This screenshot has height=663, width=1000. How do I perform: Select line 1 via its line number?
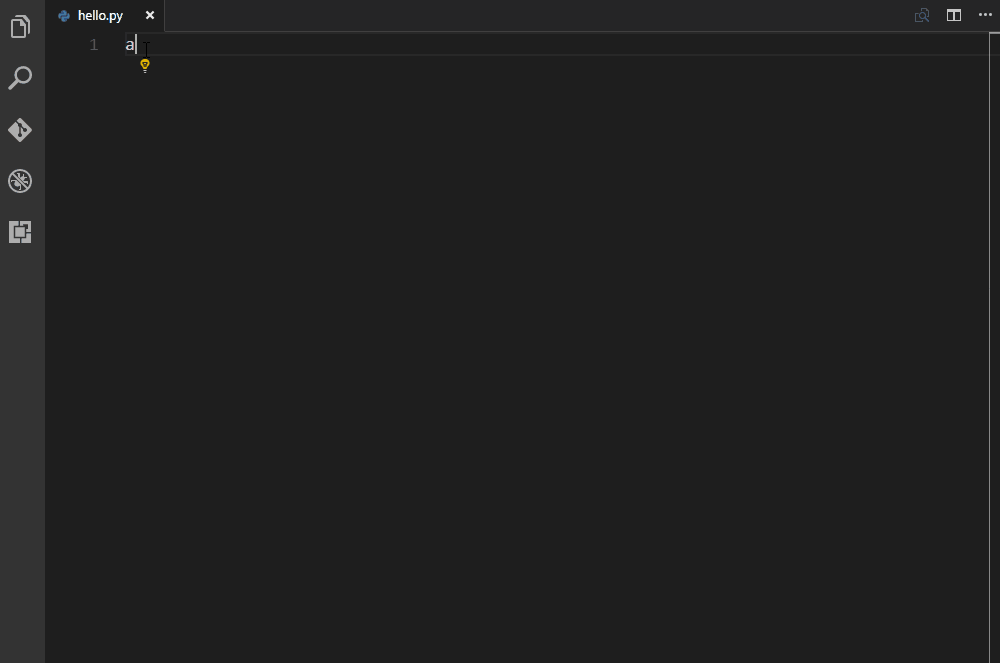pyautogui.click(x=94, y=45)
